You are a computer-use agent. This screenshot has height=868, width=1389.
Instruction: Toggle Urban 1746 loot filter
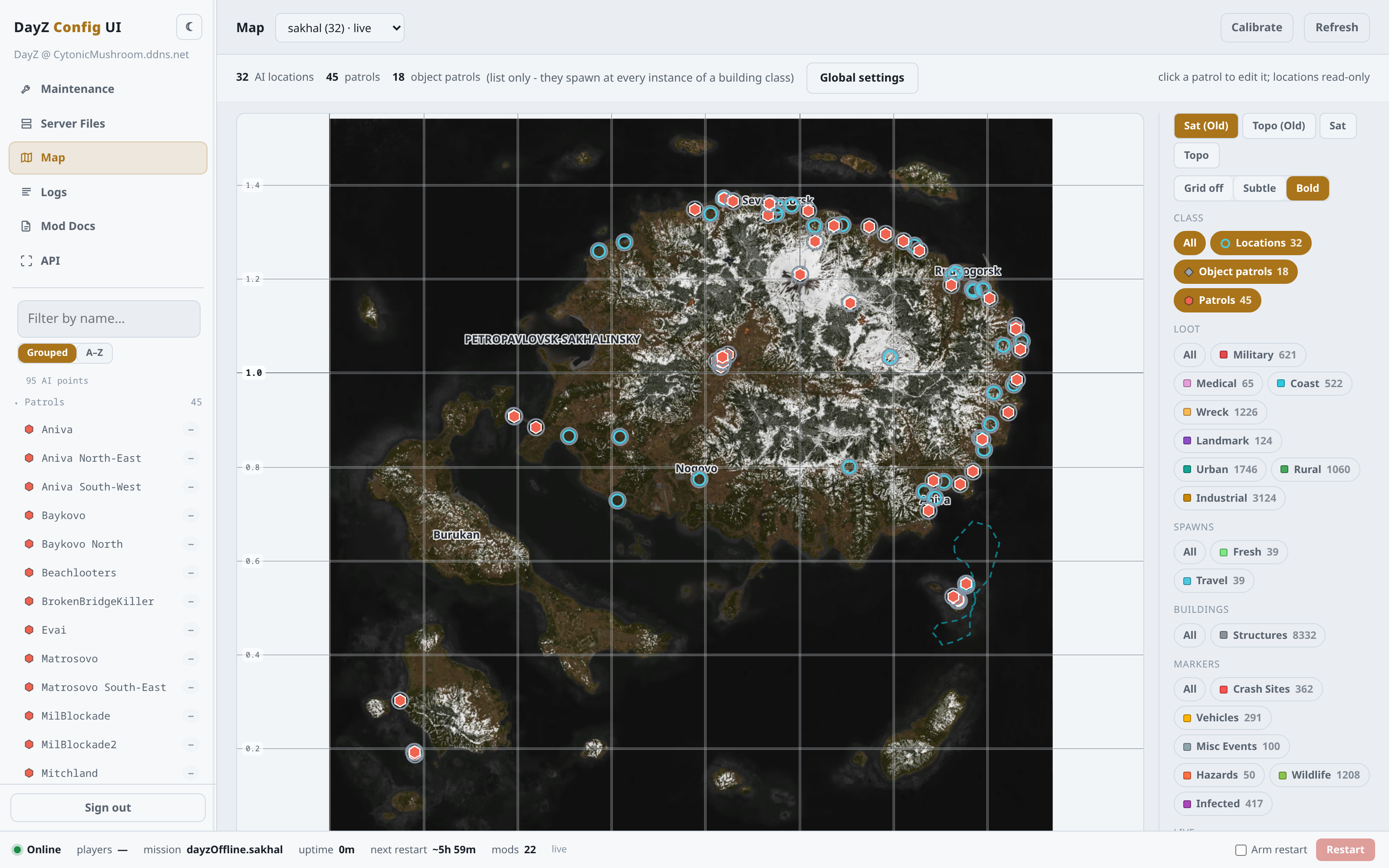[1220, 470]
